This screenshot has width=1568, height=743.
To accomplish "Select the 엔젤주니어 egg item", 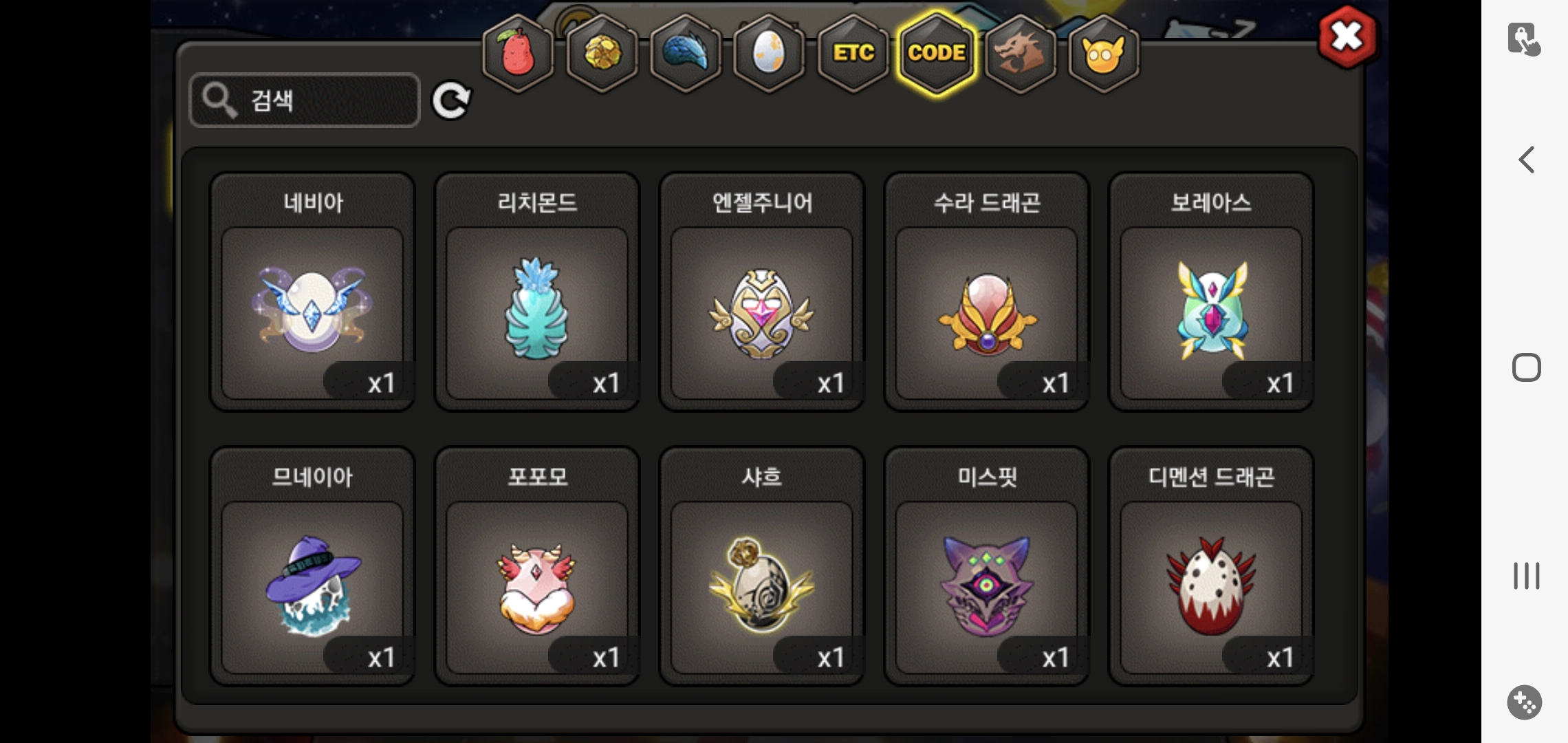I will coord(762,292).
